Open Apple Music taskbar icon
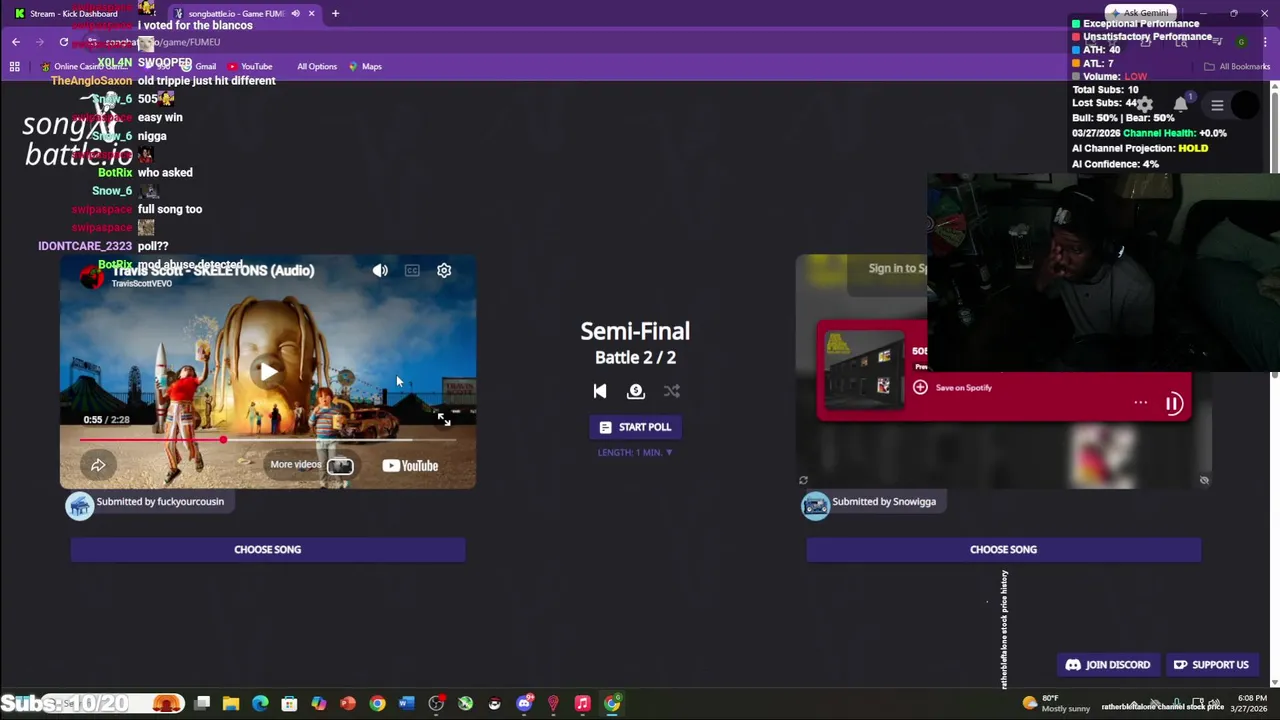The height and width of the screenshot is (720, 1280). [582, 704]
